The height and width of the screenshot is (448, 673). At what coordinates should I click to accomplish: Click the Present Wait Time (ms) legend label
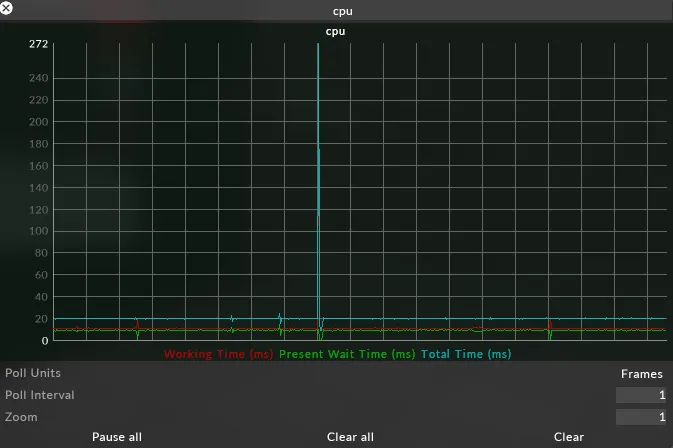tap(347, 354)
